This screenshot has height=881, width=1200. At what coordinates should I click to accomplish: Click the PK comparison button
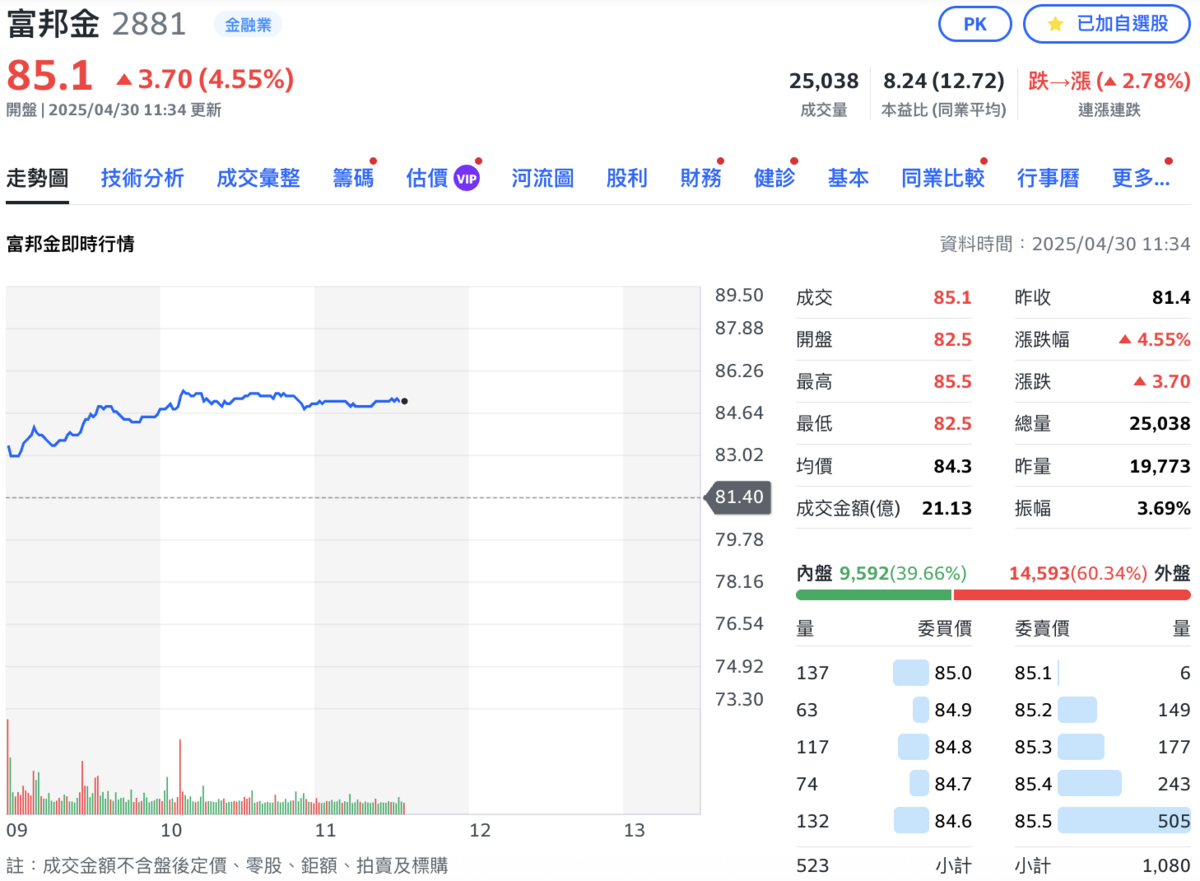[x=975, y=25]
